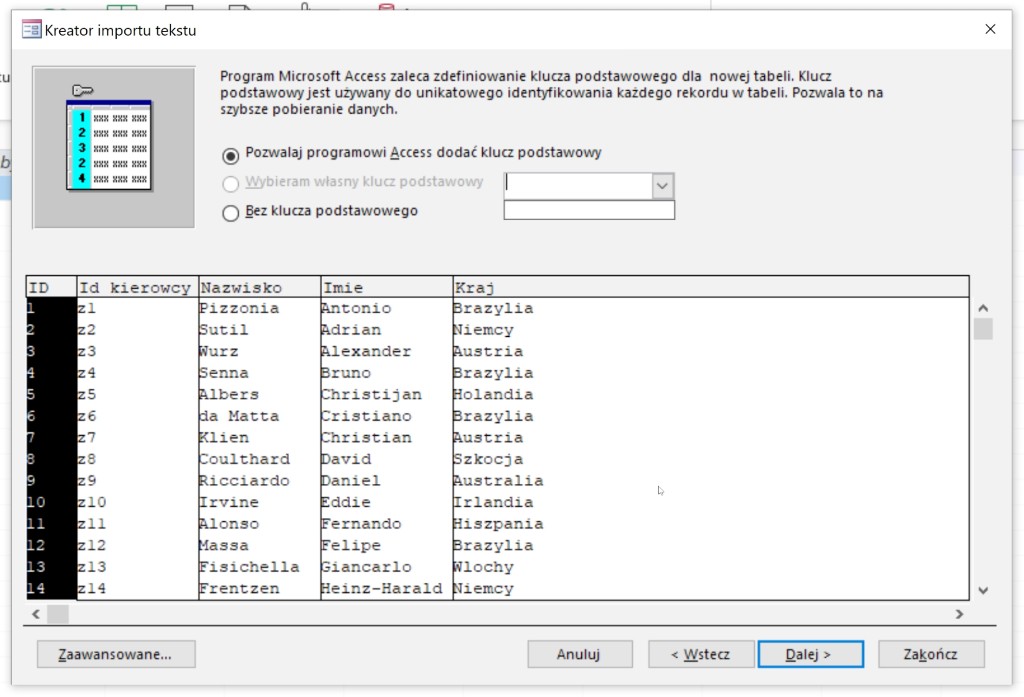
Task: Click the empty text field below the dropdown
Action: (x=589, y=210)
